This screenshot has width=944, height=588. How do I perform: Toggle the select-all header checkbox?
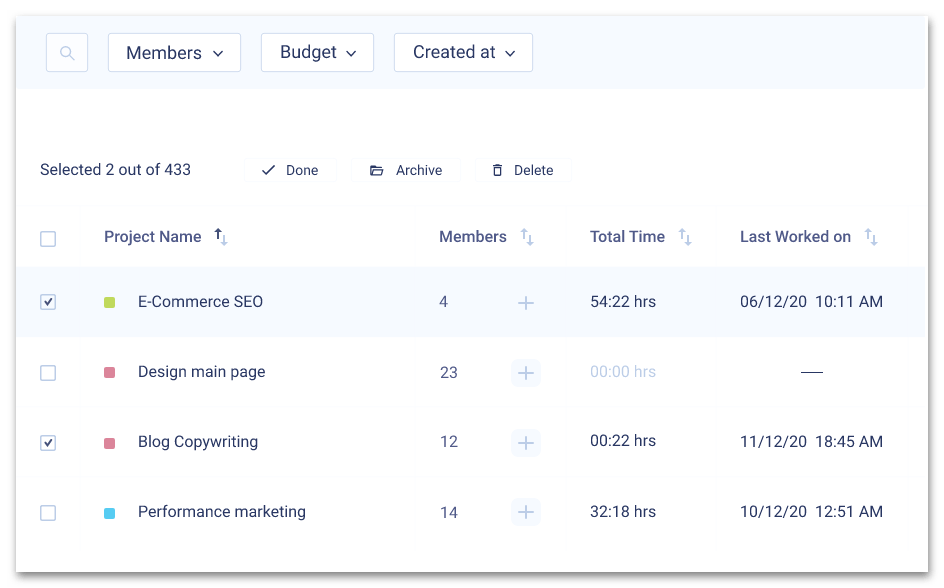click(48, 239)
